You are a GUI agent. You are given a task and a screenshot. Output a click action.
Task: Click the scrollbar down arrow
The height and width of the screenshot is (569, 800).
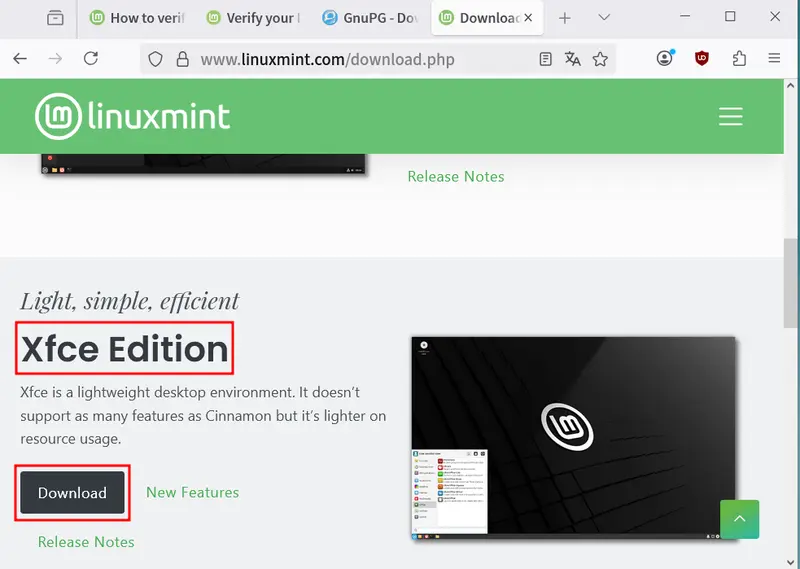tap(790, 562)
